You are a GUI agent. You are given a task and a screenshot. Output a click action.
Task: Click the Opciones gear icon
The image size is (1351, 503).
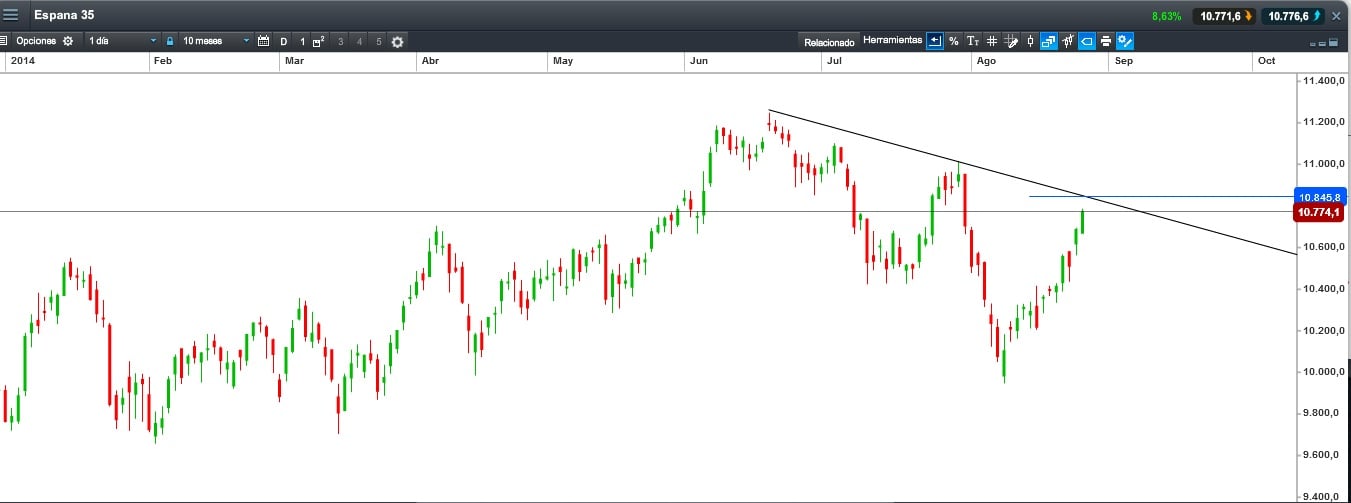point(68,41)
